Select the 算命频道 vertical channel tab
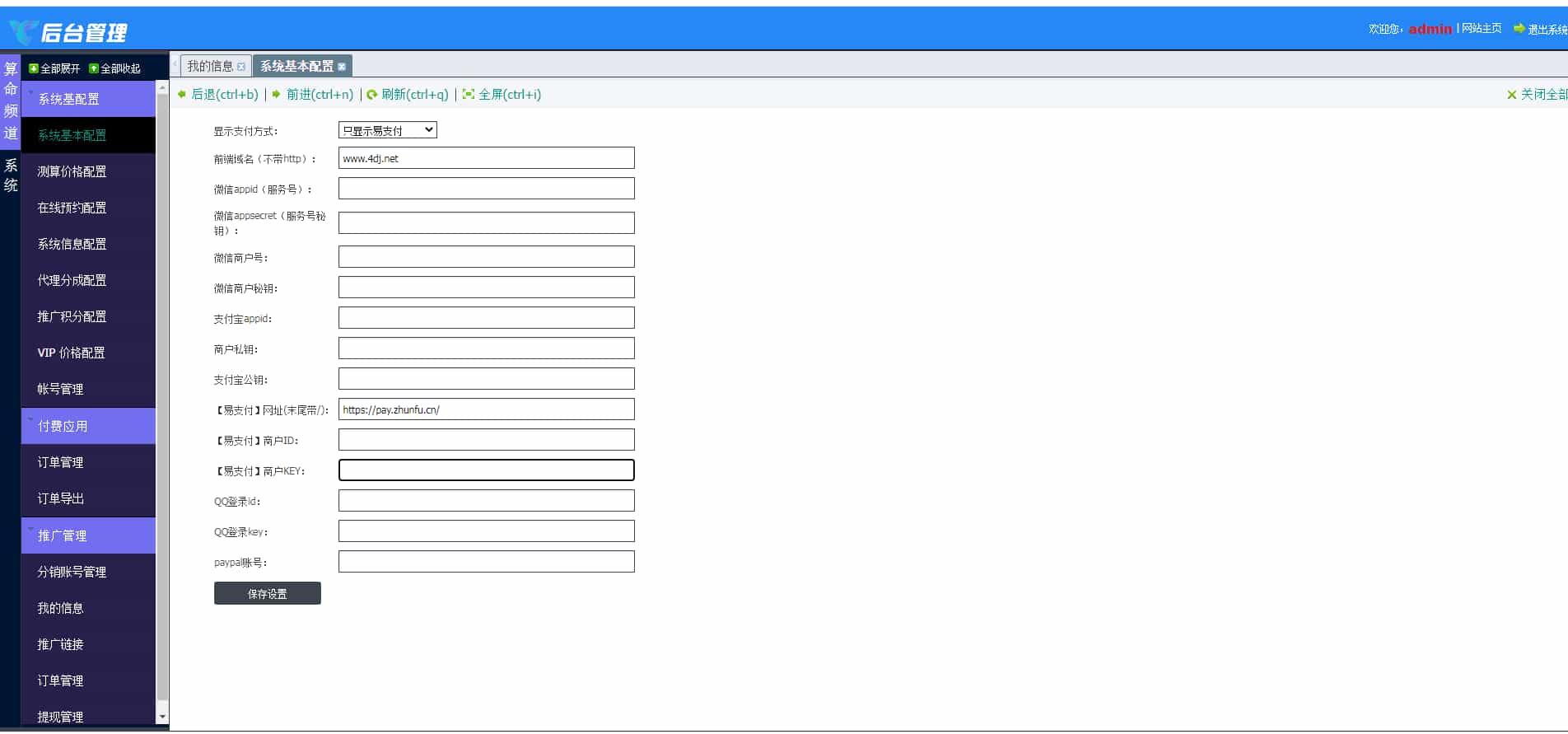This screenshot has height=734, width=1568. click(x=11, y=101)
